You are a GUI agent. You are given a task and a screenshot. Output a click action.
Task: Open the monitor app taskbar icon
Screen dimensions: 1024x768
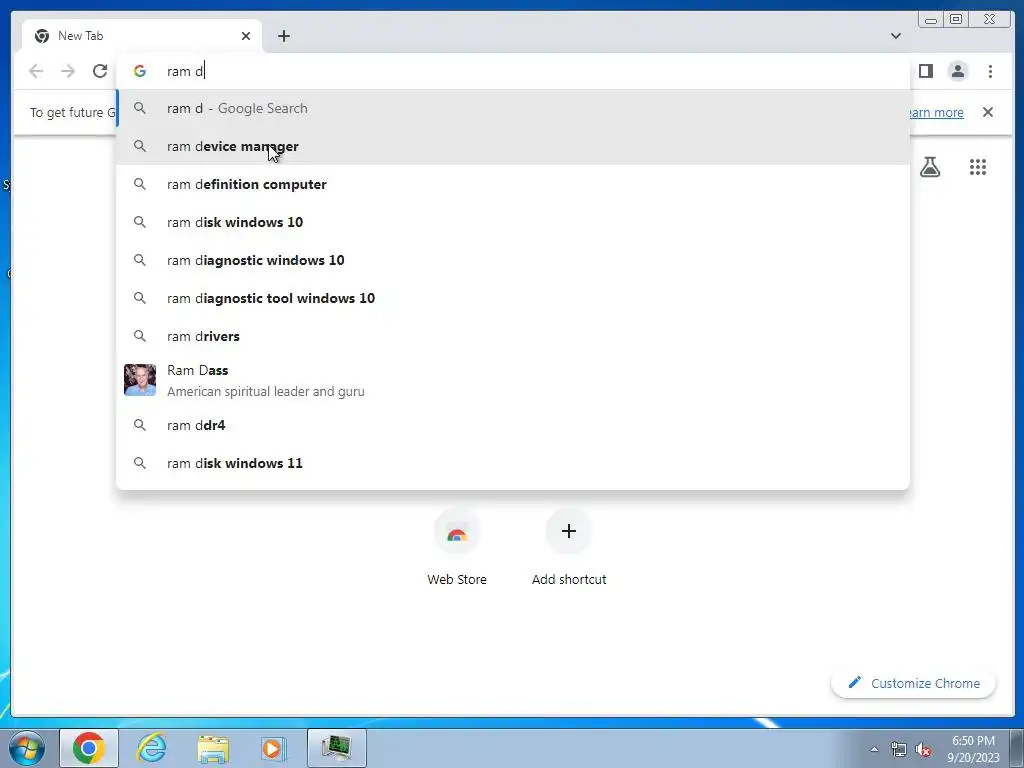pos(337,748)
